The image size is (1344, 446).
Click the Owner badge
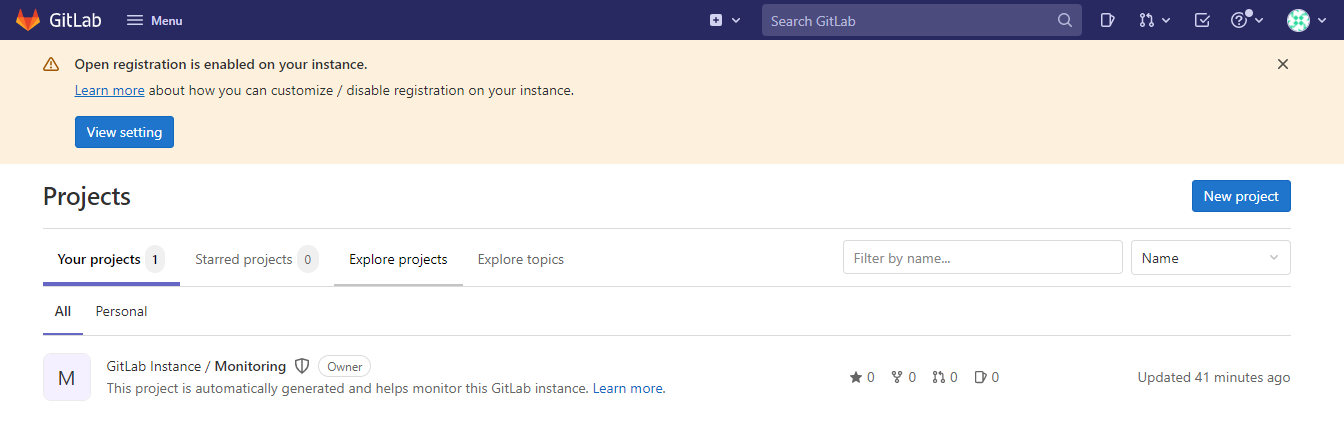[344, 366]
